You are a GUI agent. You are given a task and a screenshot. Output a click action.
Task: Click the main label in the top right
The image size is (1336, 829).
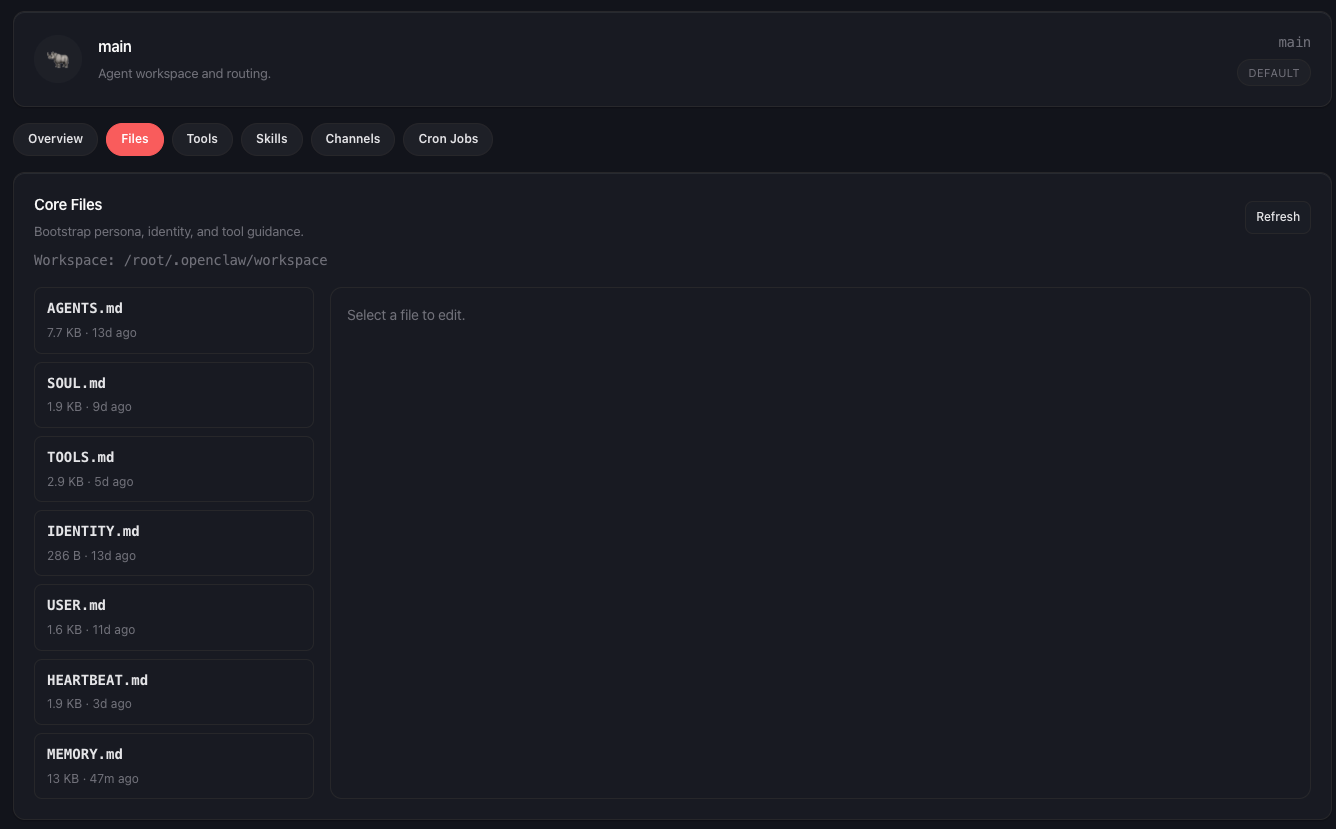[1294, 42]
